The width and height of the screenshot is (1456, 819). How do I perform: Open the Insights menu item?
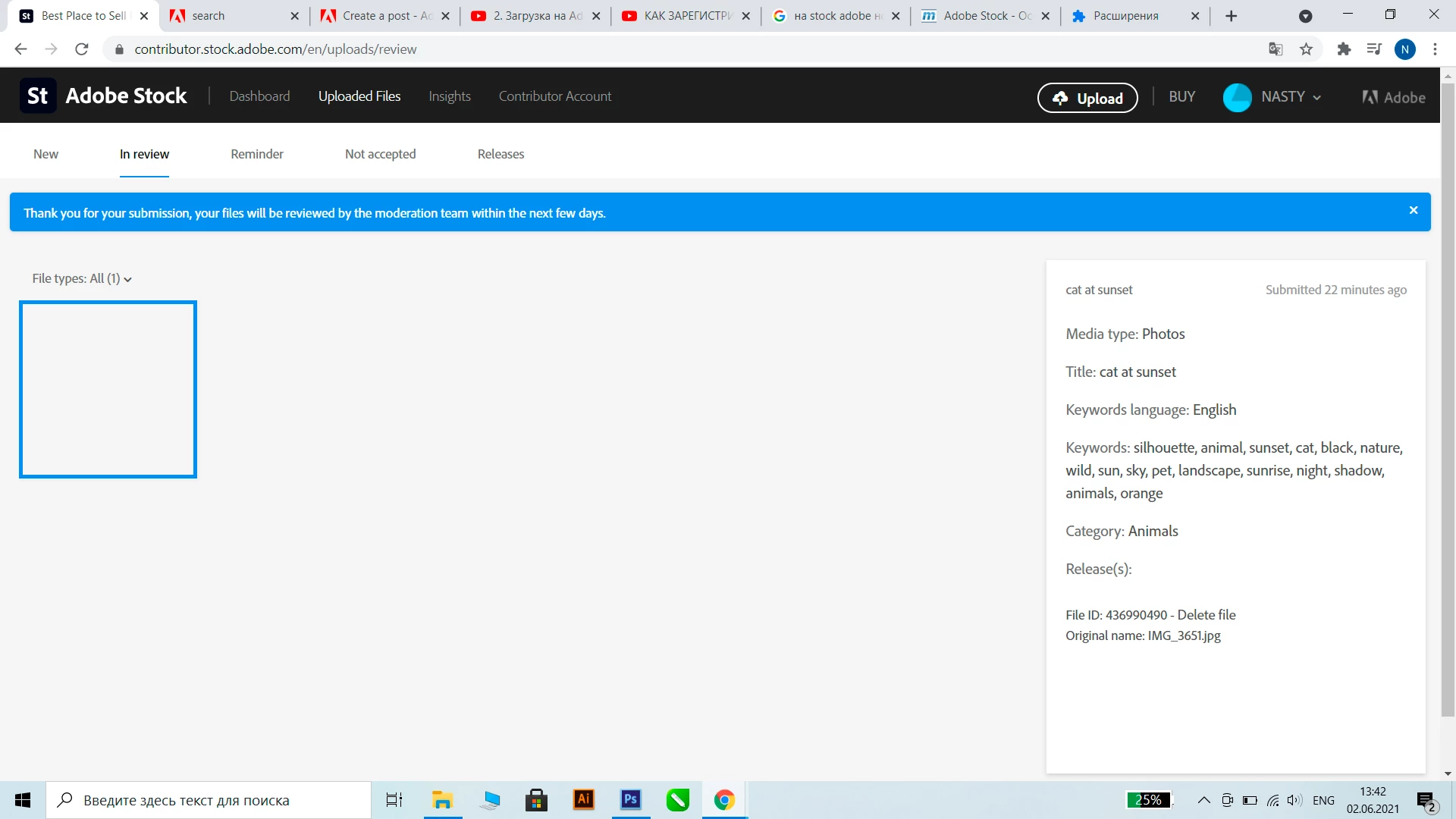point(449,96)
